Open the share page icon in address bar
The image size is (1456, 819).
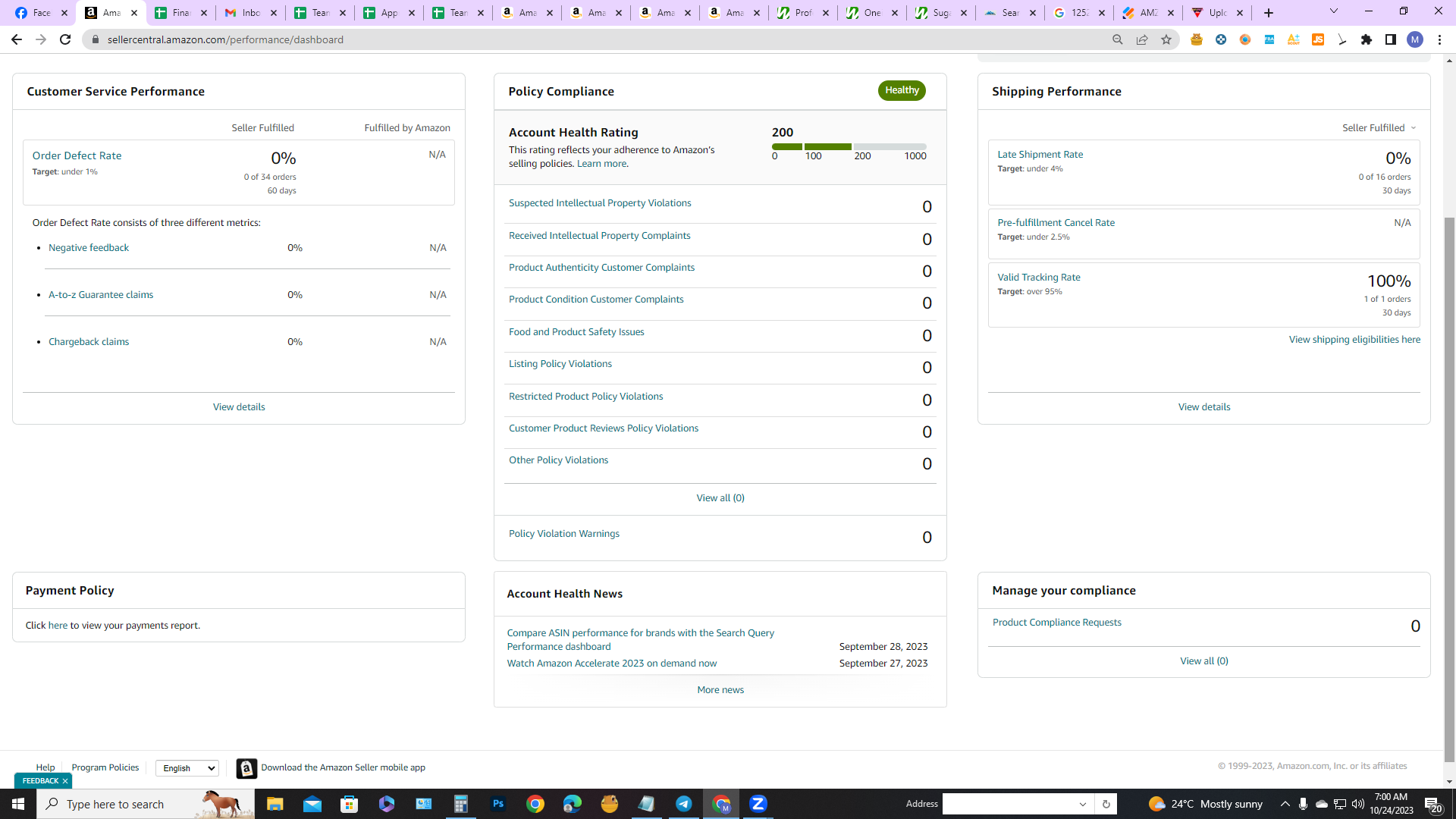(1142, 39)
